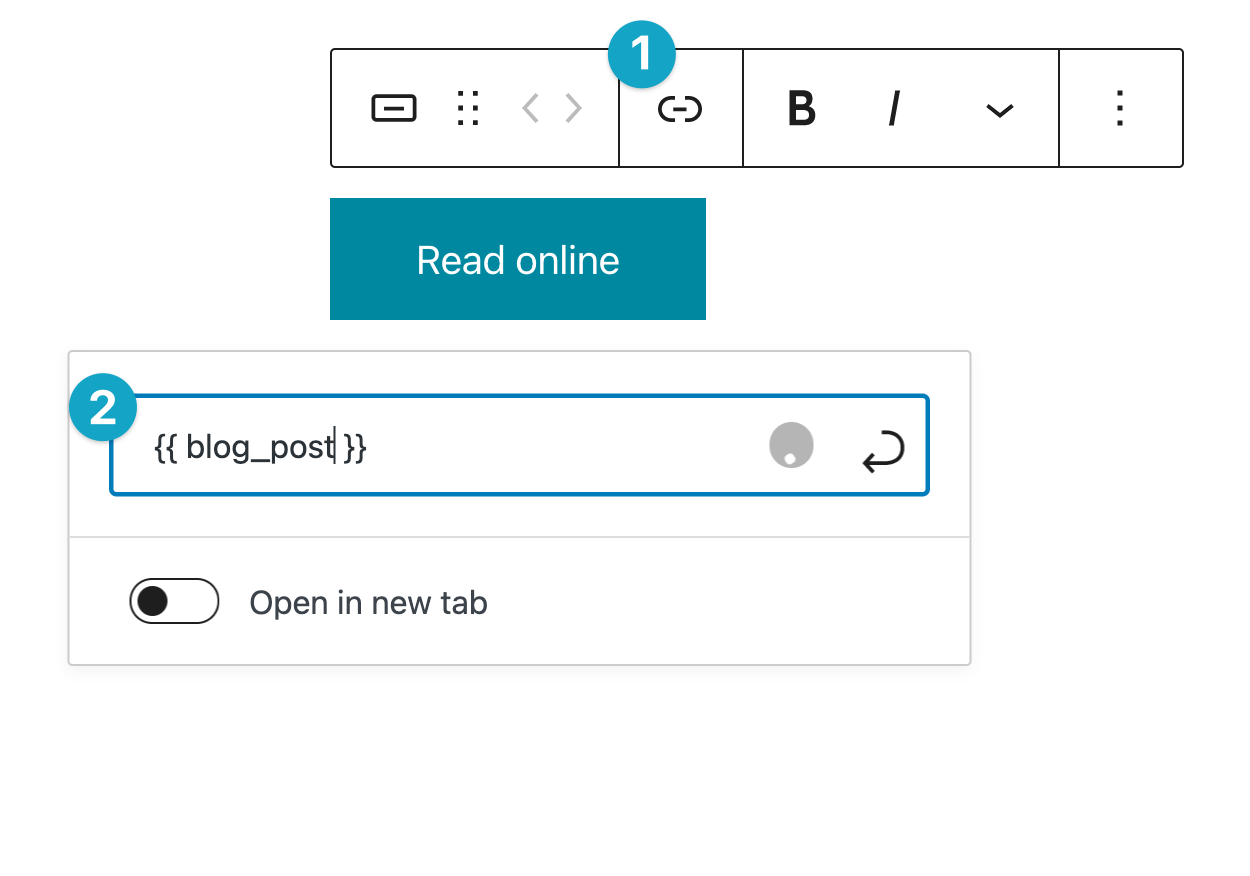Change the button block type

pyautogui.click(x=394, y=108)
